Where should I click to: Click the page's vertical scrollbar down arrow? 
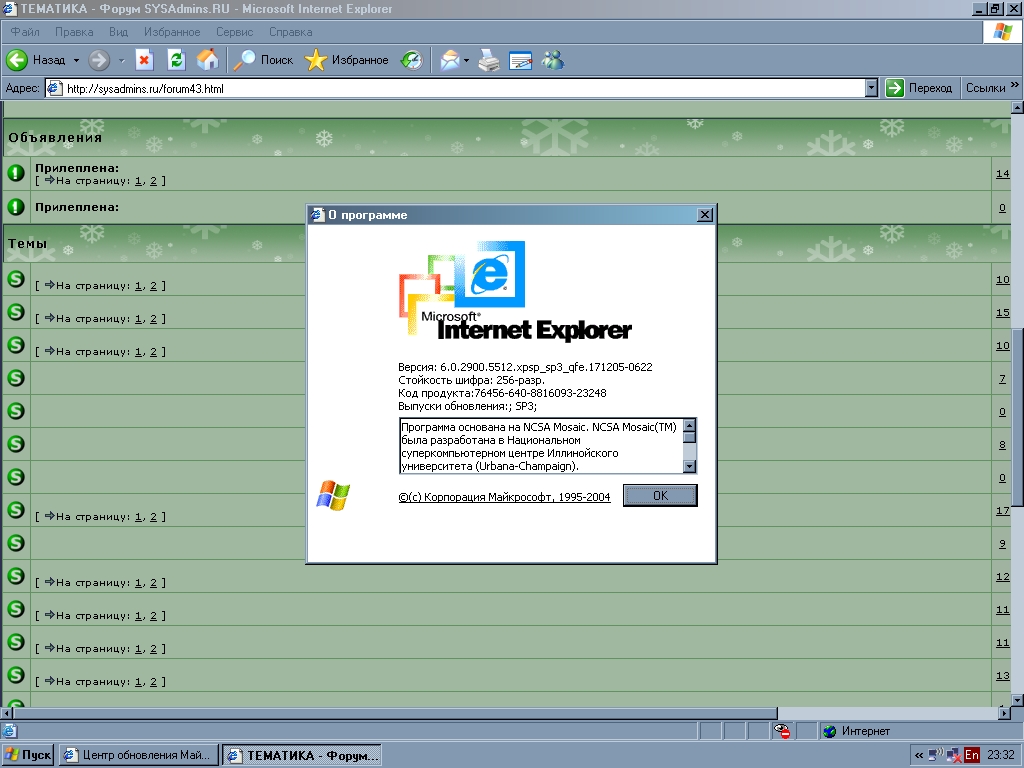coord(1017,699)
